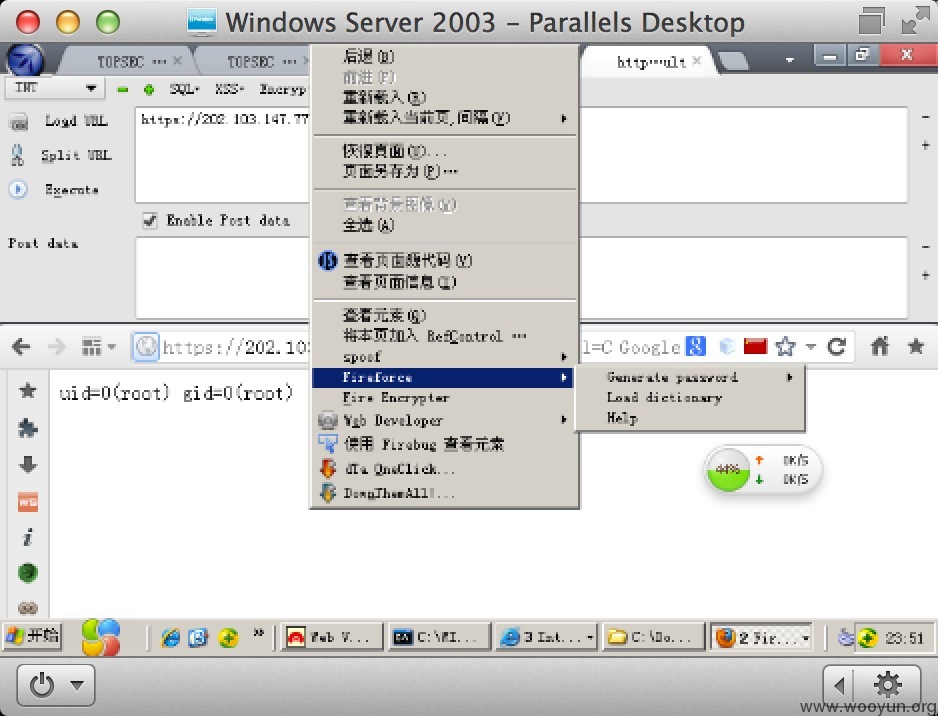Click the Execute play icon in HackBar
The image size is (938, 716).
point(18,190)
